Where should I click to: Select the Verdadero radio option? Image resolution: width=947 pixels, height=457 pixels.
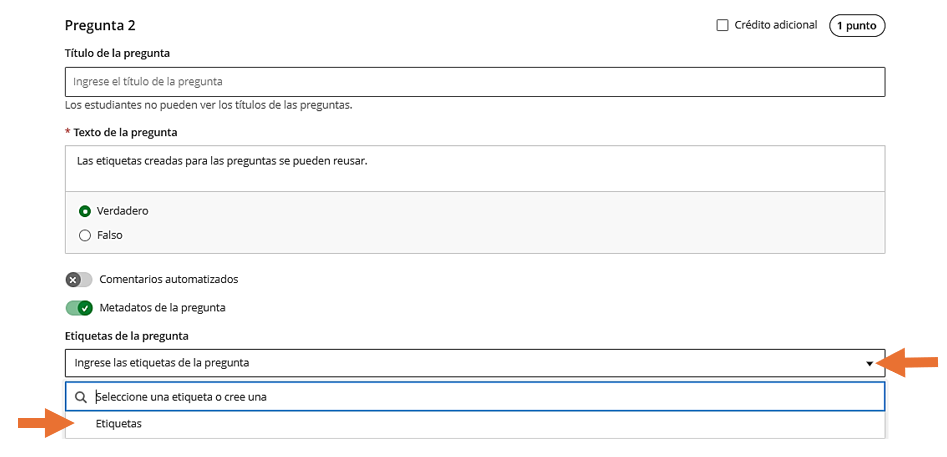coord(85,211)
